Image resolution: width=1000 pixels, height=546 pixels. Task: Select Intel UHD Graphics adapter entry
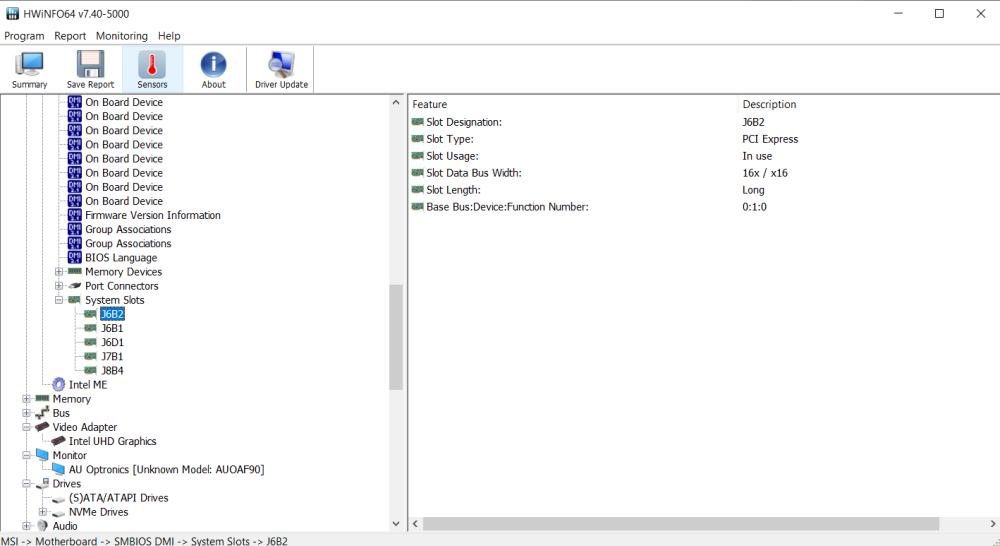(112, 441)
